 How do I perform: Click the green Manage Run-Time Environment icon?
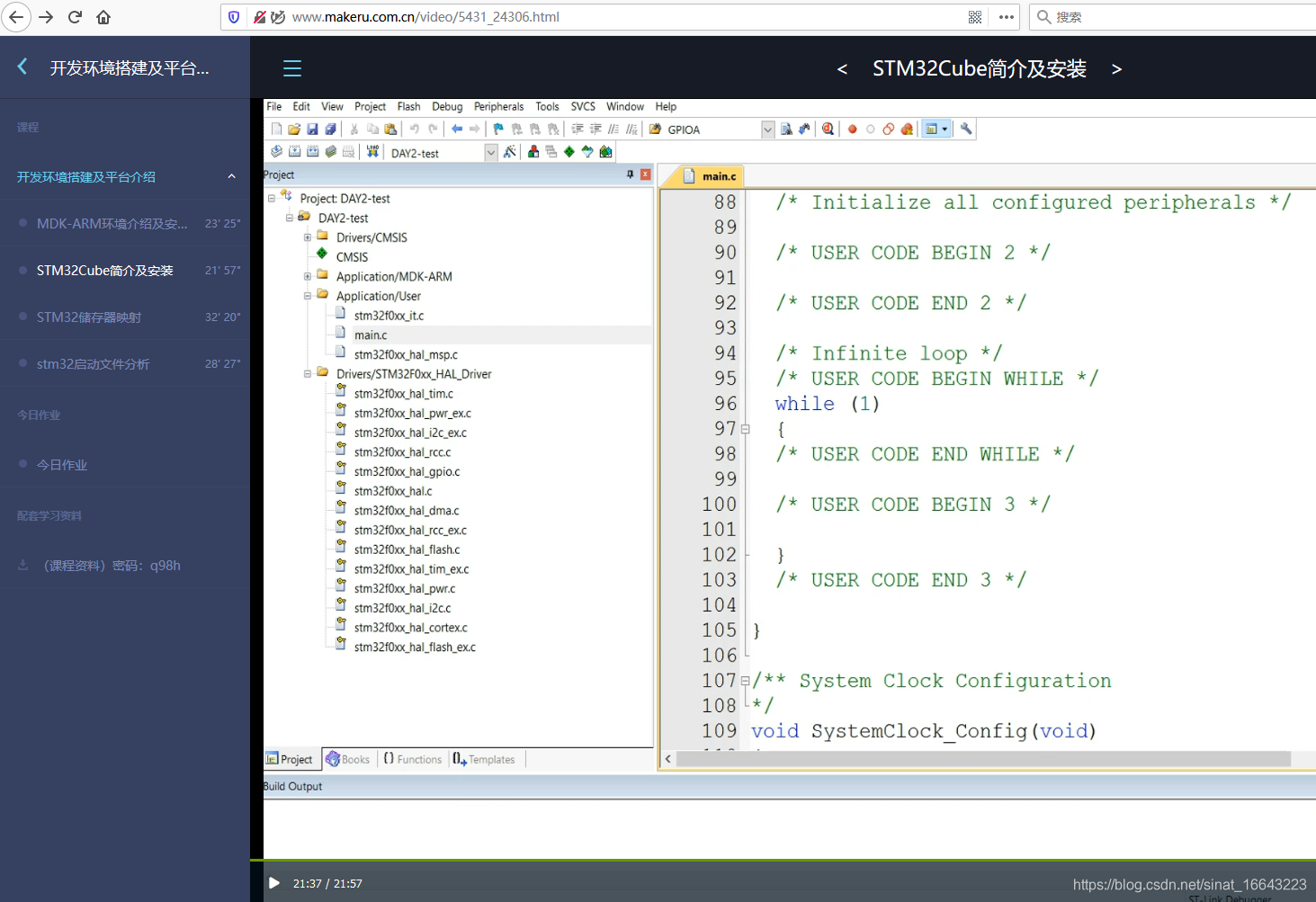point(569,151)
